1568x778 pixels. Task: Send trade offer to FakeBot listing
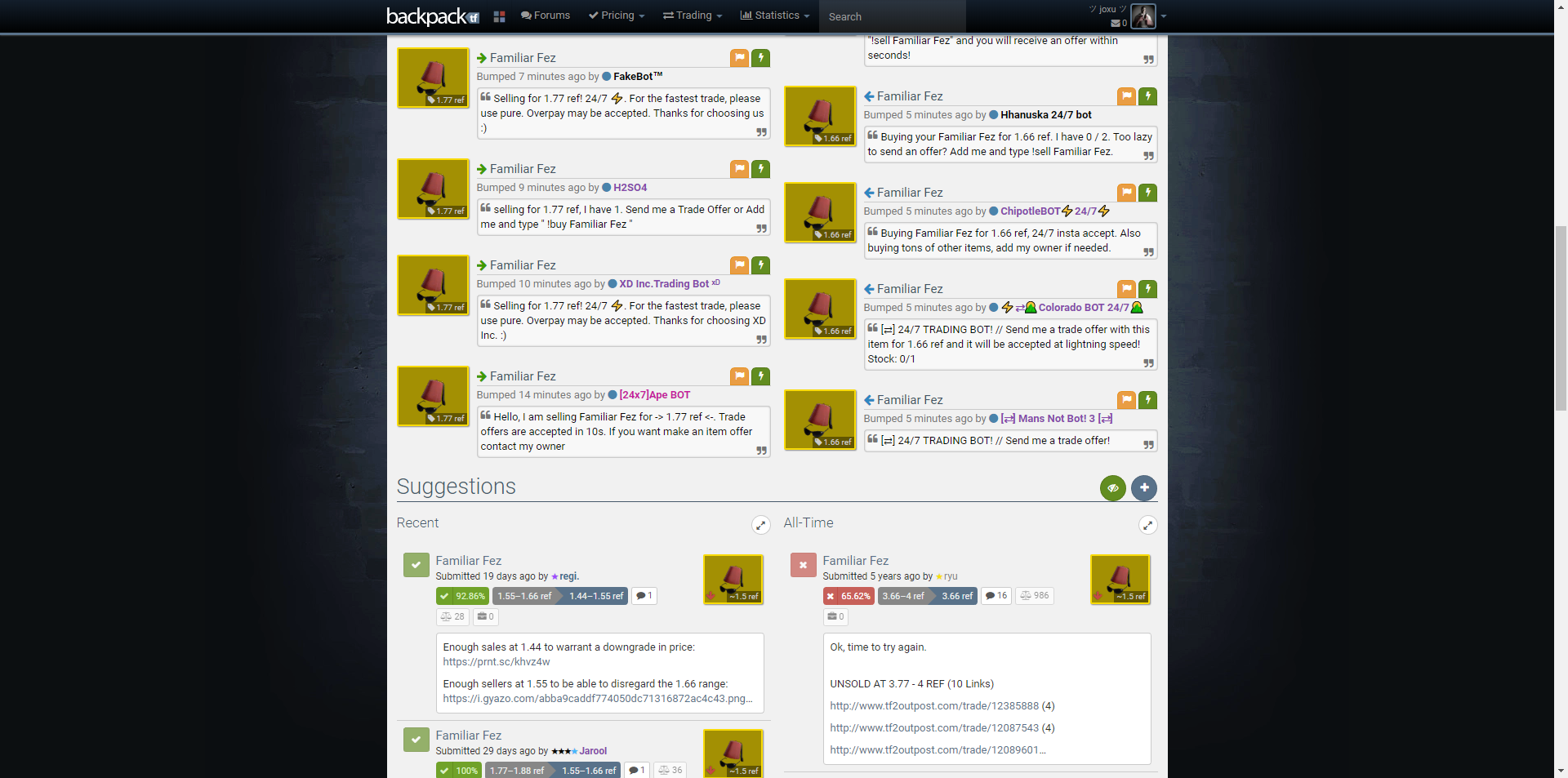760,58
